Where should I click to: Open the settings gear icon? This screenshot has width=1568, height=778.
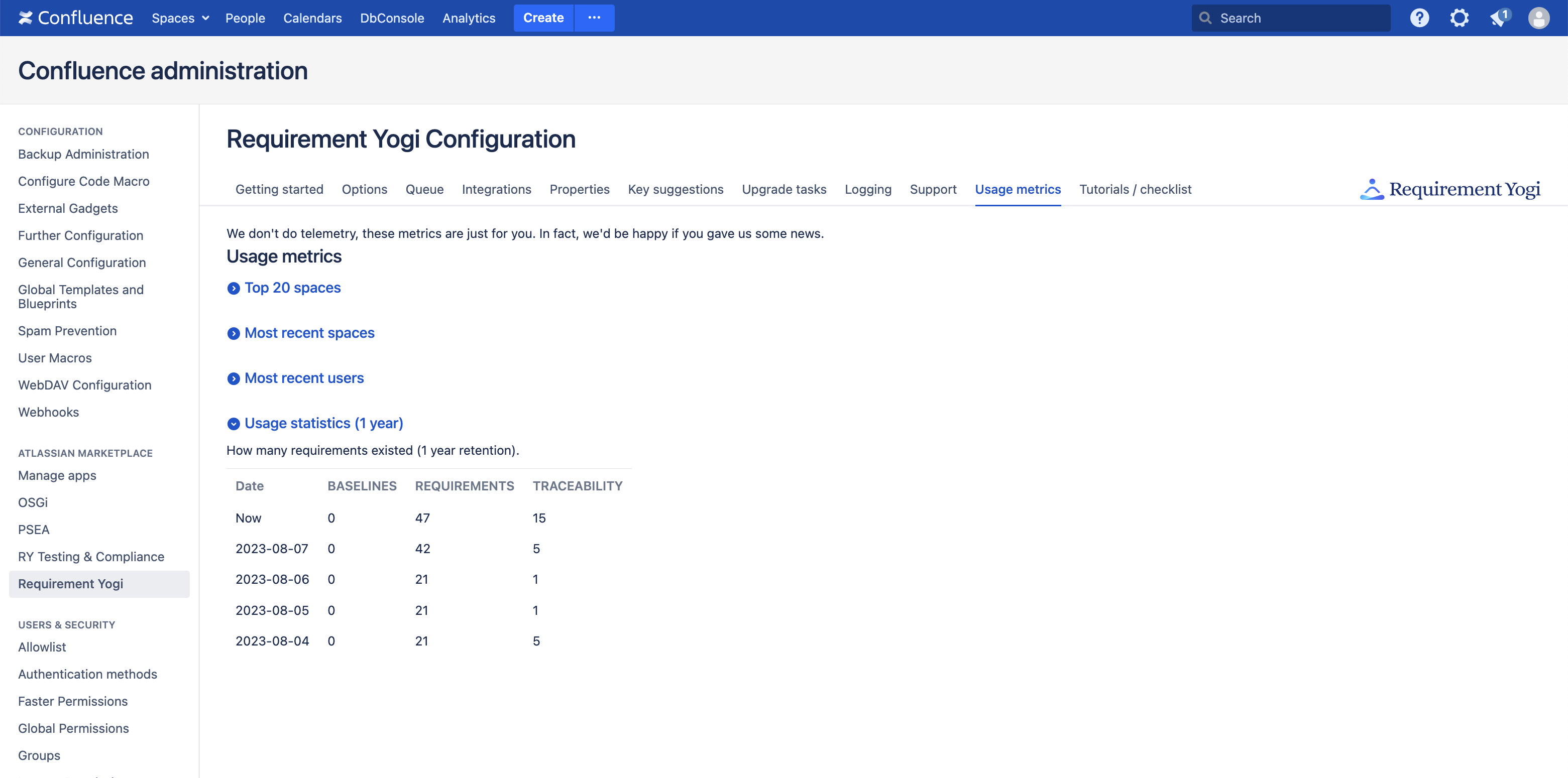1459,18
